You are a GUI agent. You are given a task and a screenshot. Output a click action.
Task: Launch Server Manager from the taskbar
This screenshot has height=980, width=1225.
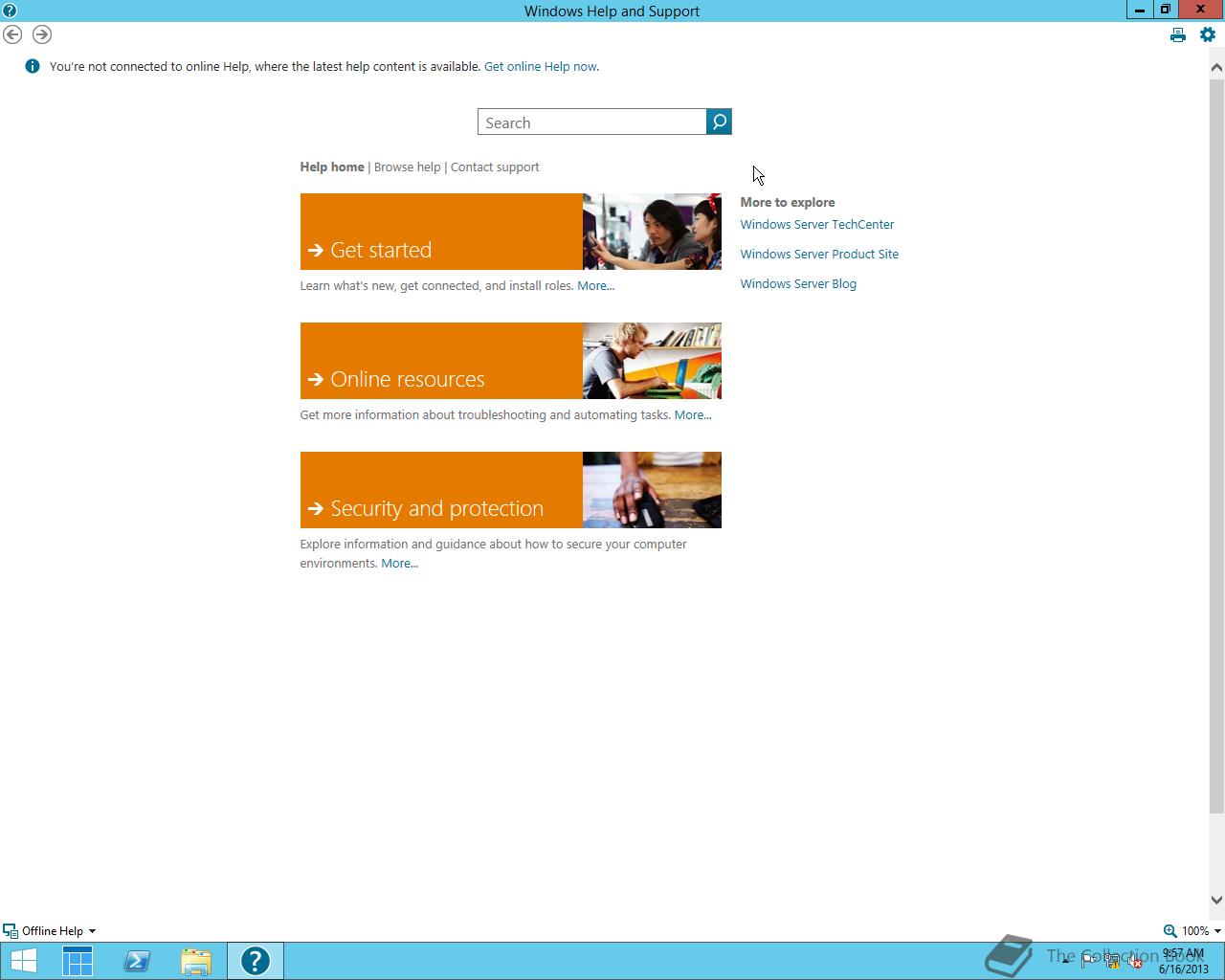point(78,961)
